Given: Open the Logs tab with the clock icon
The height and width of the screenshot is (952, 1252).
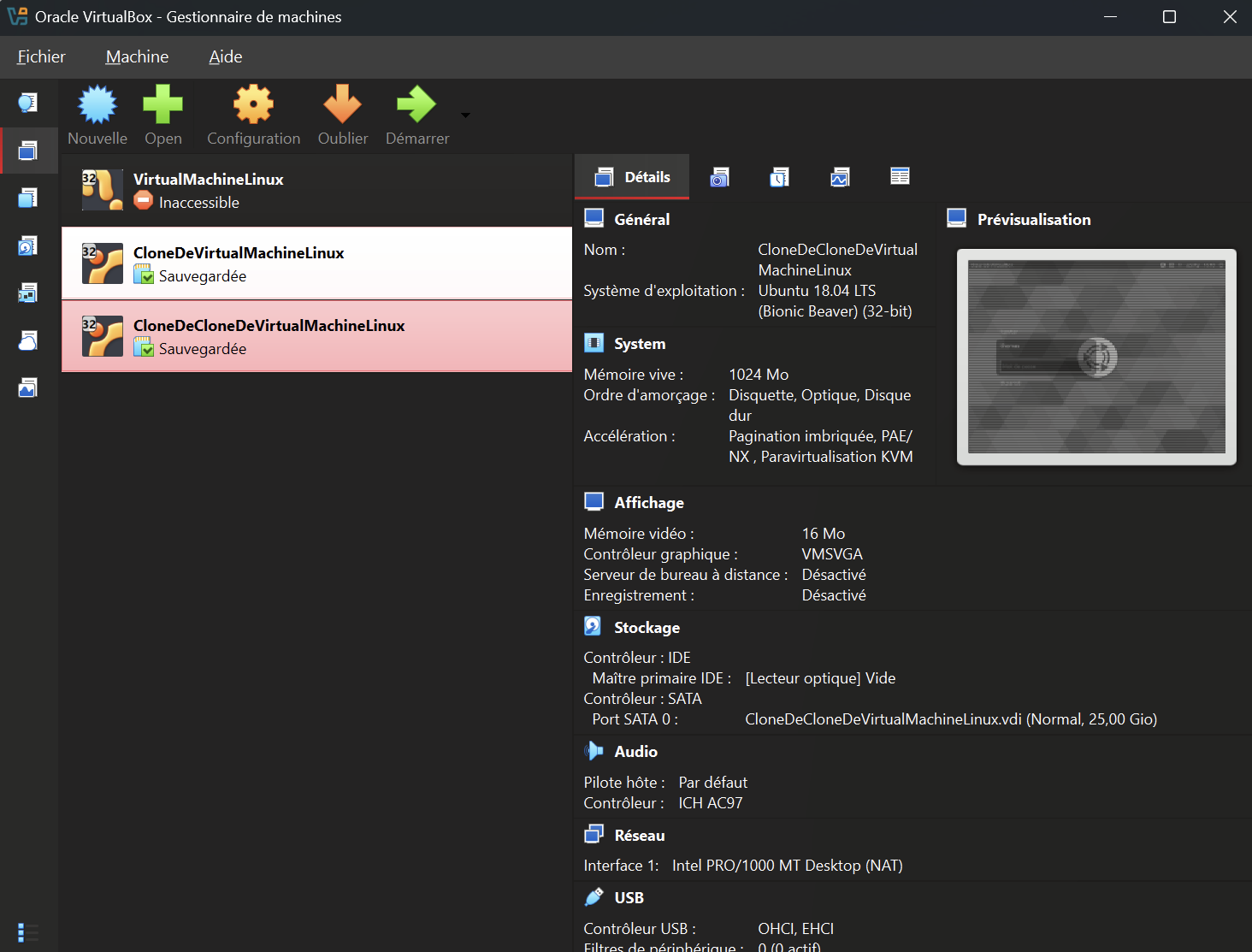Looking at the screenshot, I should [780, 177].
